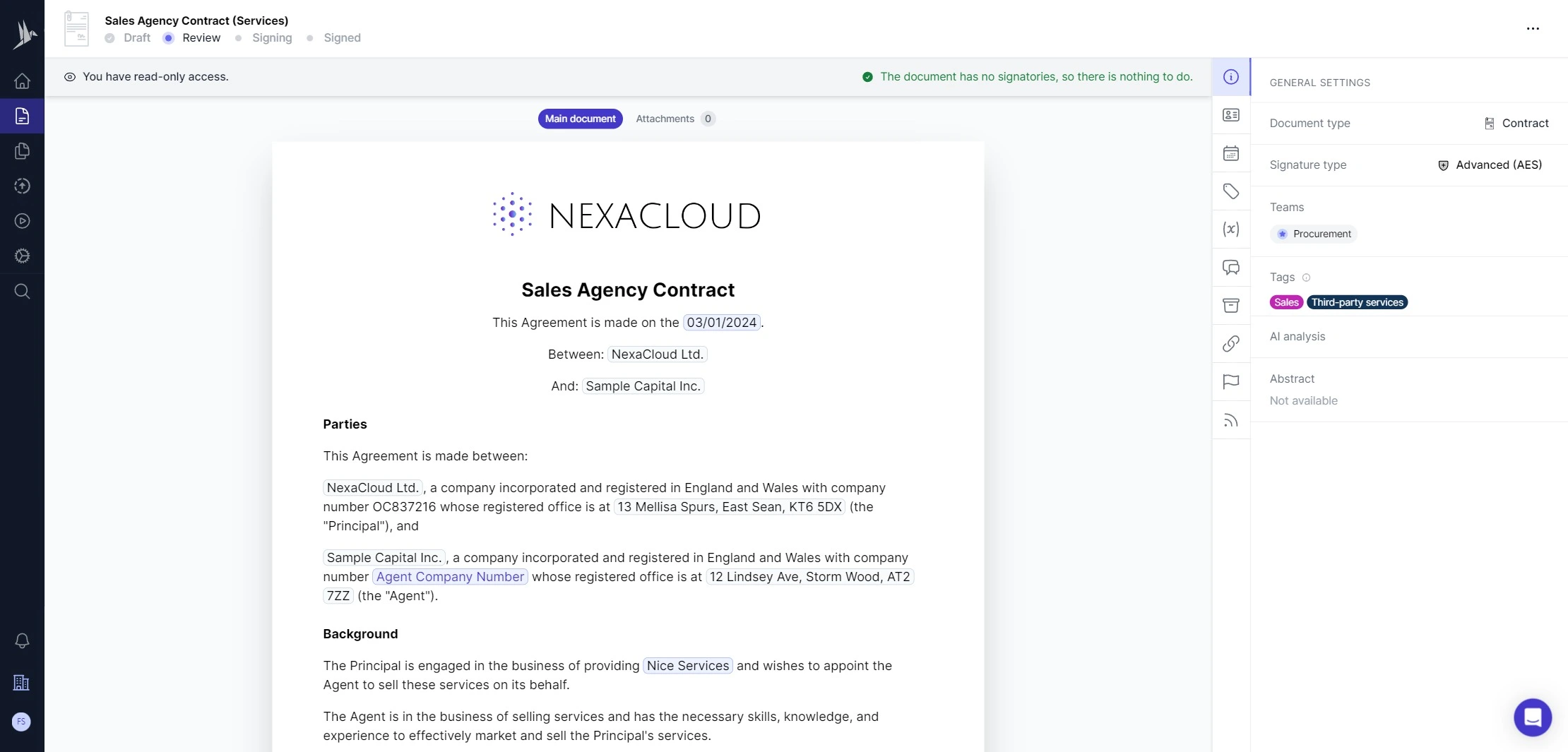This screenshot has height=752, width=1568.
Task: Open the archive box panel icon
Action: pyautogui.click(x=1231, y=306)
